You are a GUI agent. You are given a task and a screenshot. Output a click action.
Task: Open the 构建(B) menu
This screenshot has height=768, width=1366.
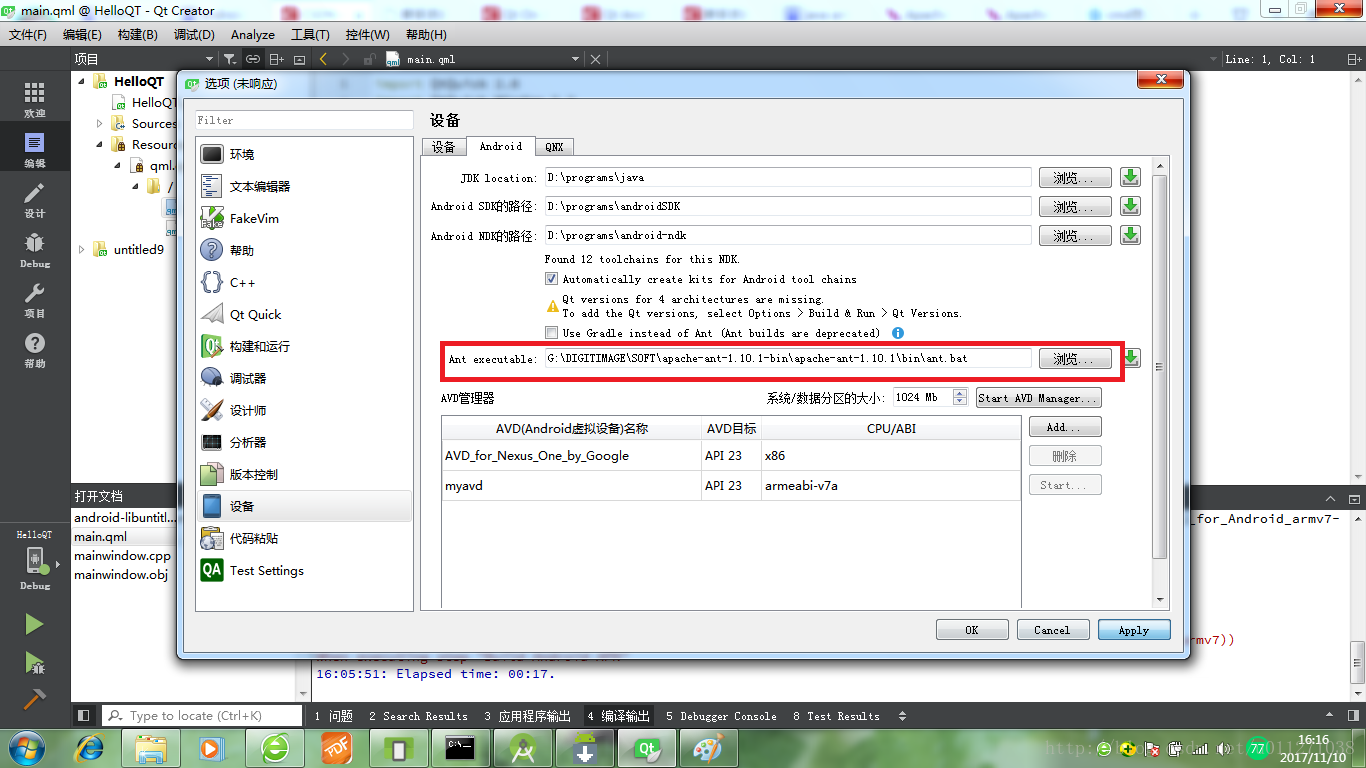coord(137,34)
